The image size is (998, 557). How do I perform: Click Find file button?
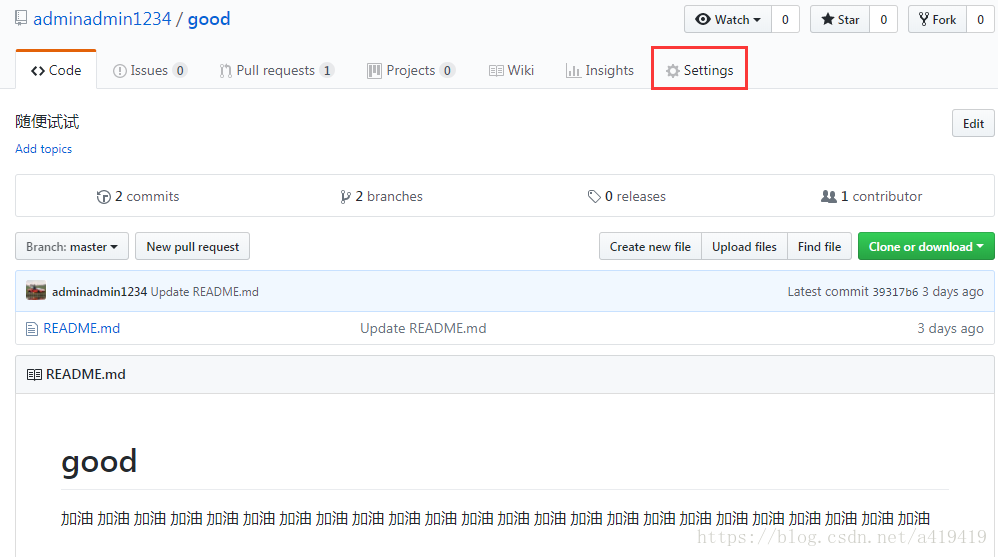819,246
